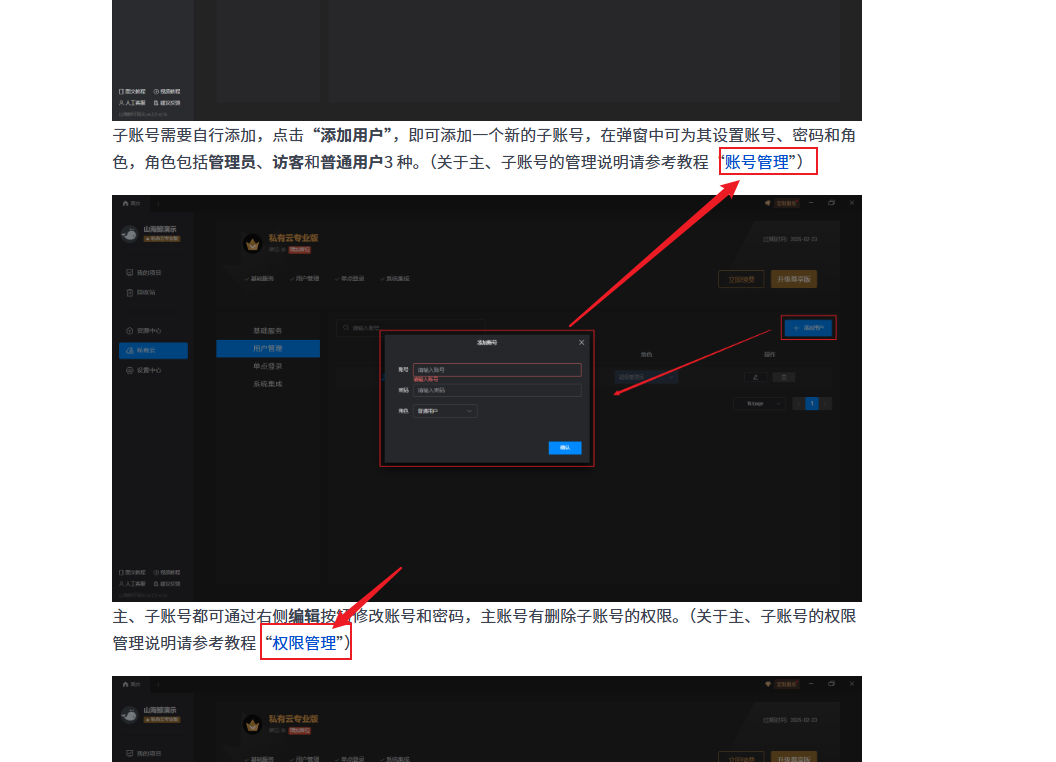Open the role dropdown in the user row

(646, 377)
